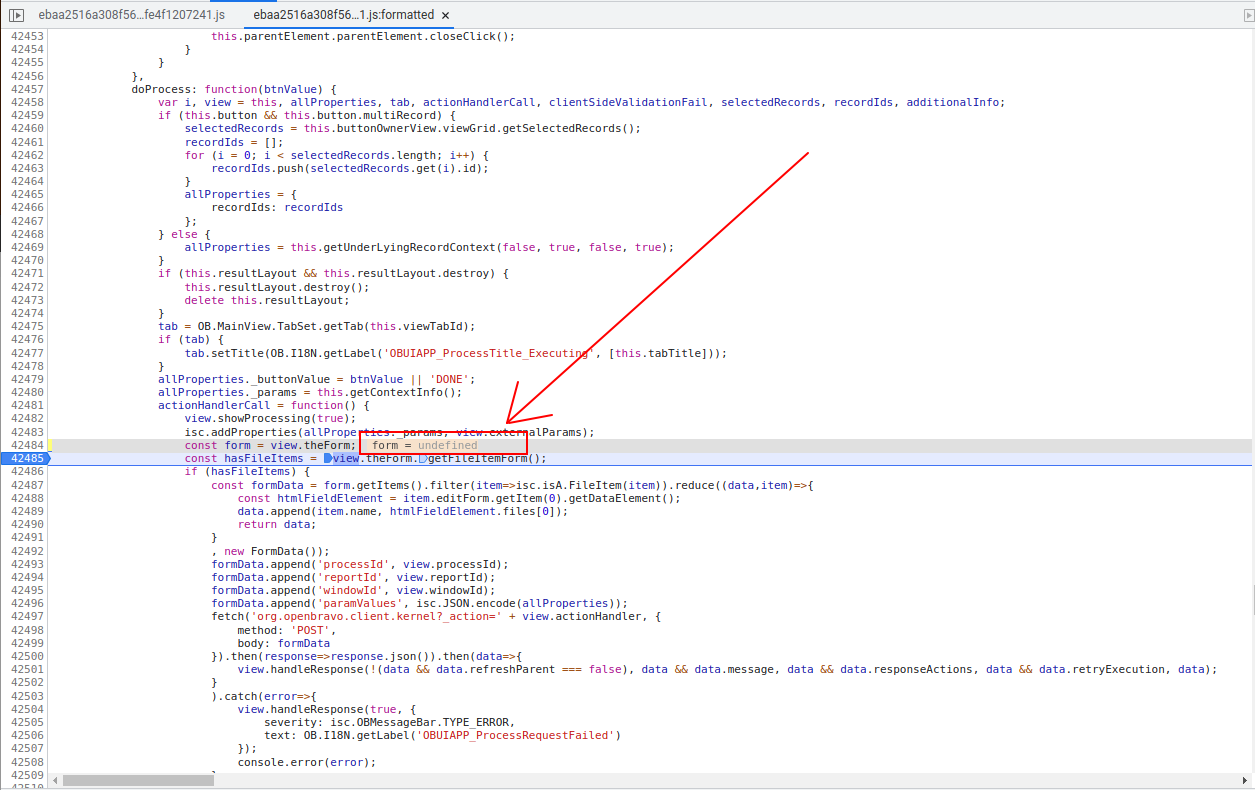Click the fetch call on line 42497
The image size is (1255, 790).
point(227,617)
